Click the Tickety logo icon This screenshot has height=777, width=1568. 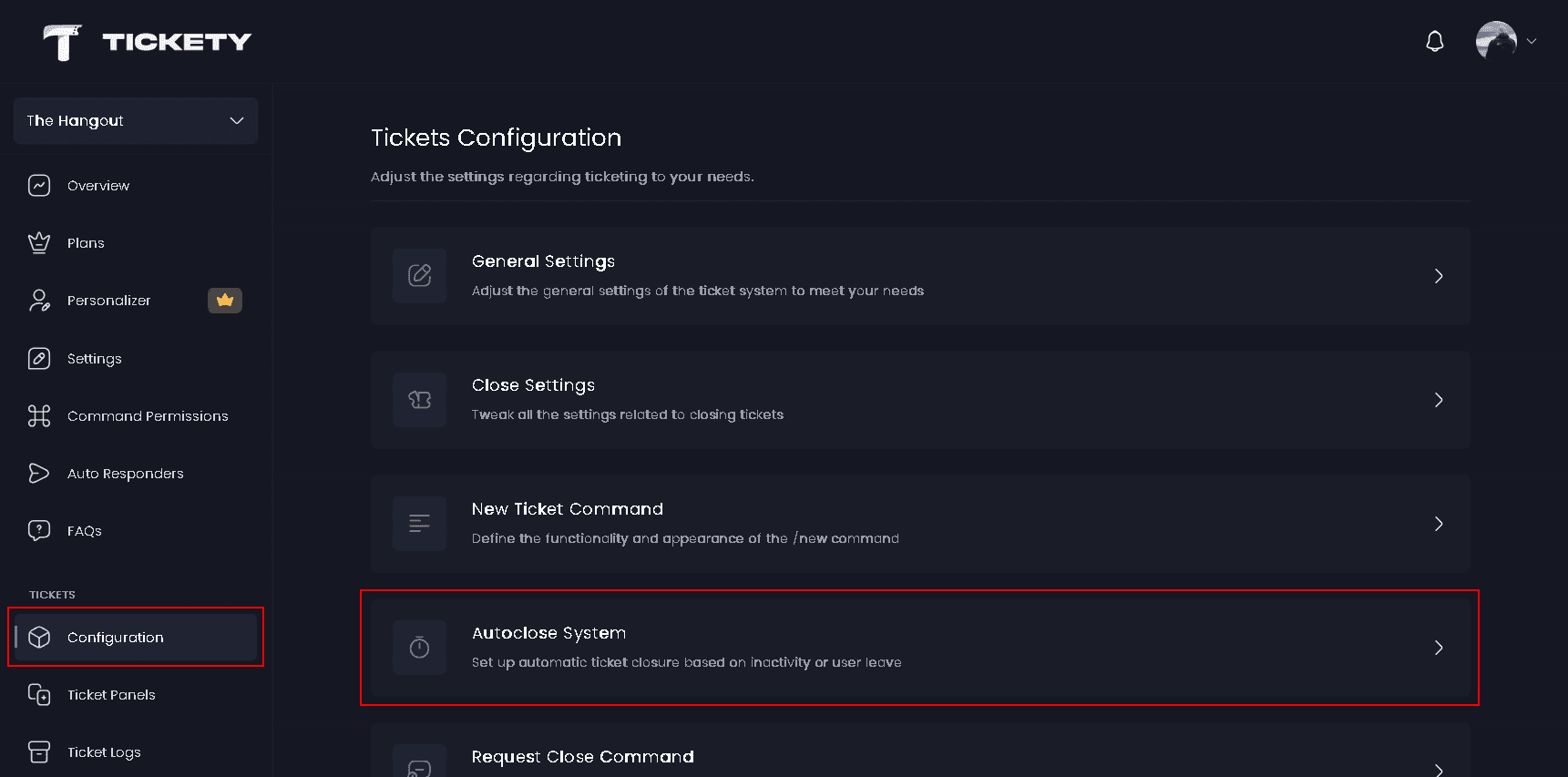point(62,42)
